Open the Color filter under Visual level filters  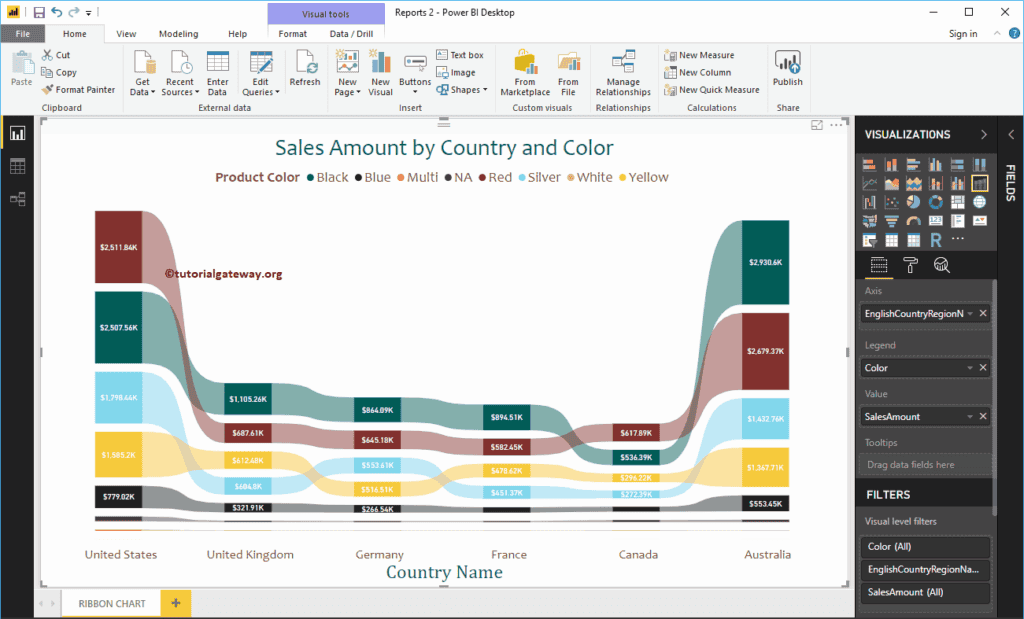[925, 546]
